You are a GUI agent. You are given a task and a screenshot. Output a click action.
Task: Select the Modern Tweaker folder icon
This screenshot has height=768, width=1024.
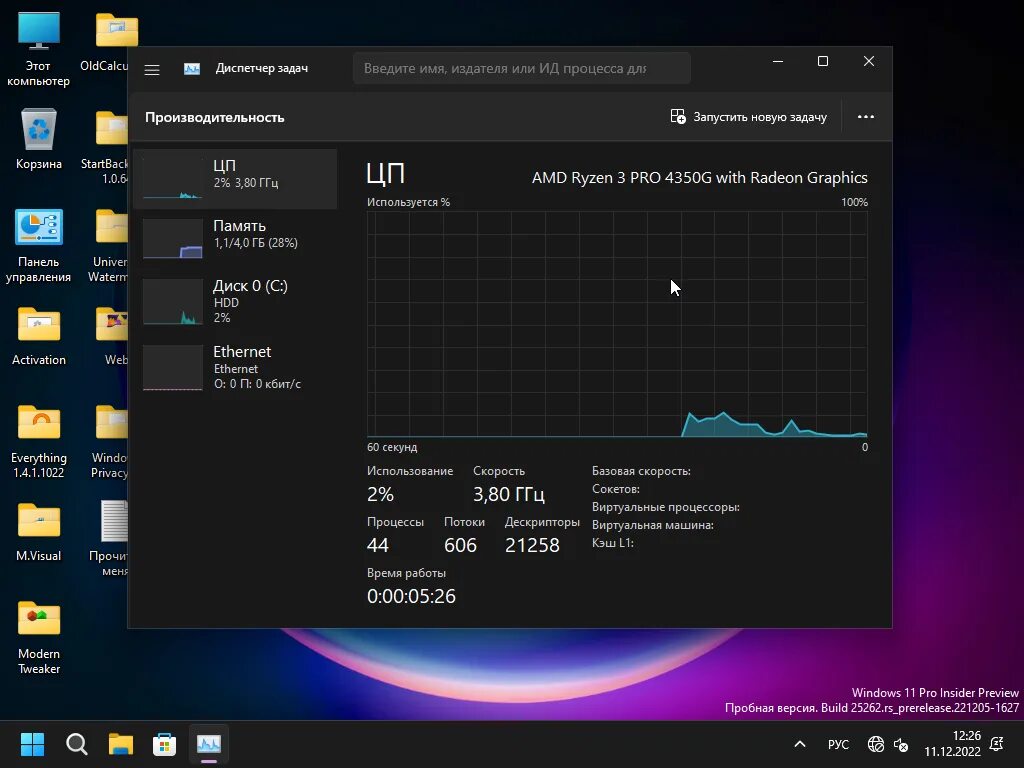click(x=39, y=638)
